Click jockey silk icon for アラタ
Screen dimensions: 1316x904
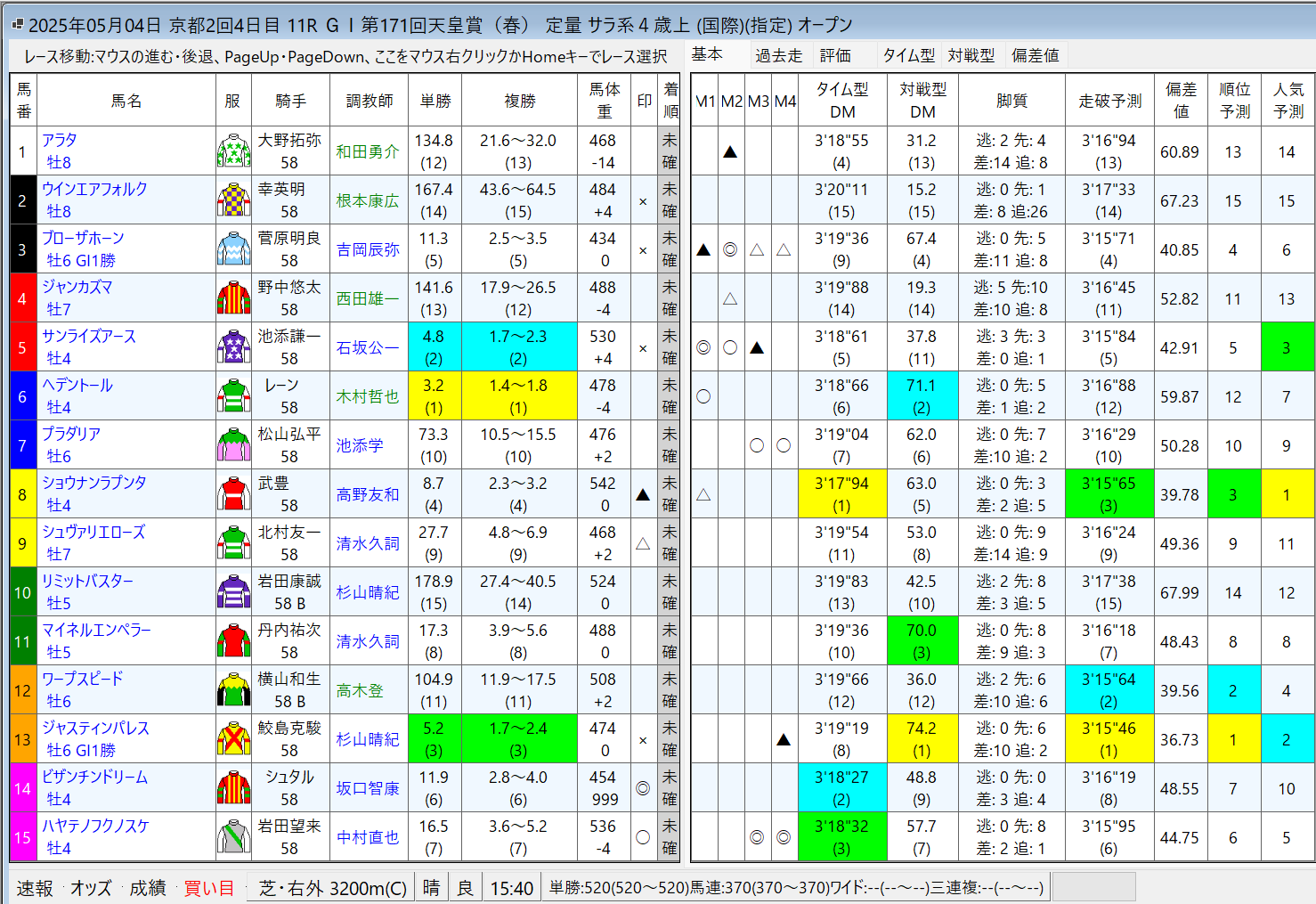coord(233,151)
